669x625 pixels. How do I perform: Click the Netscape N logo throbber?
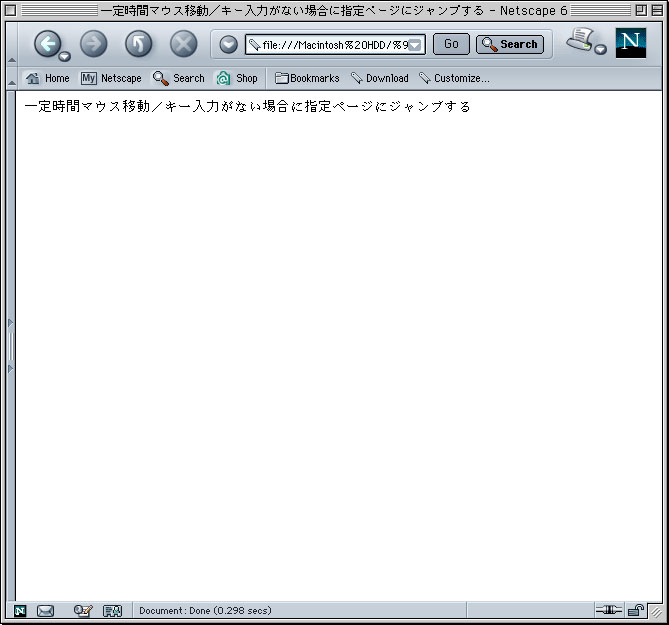coord(631,43)
